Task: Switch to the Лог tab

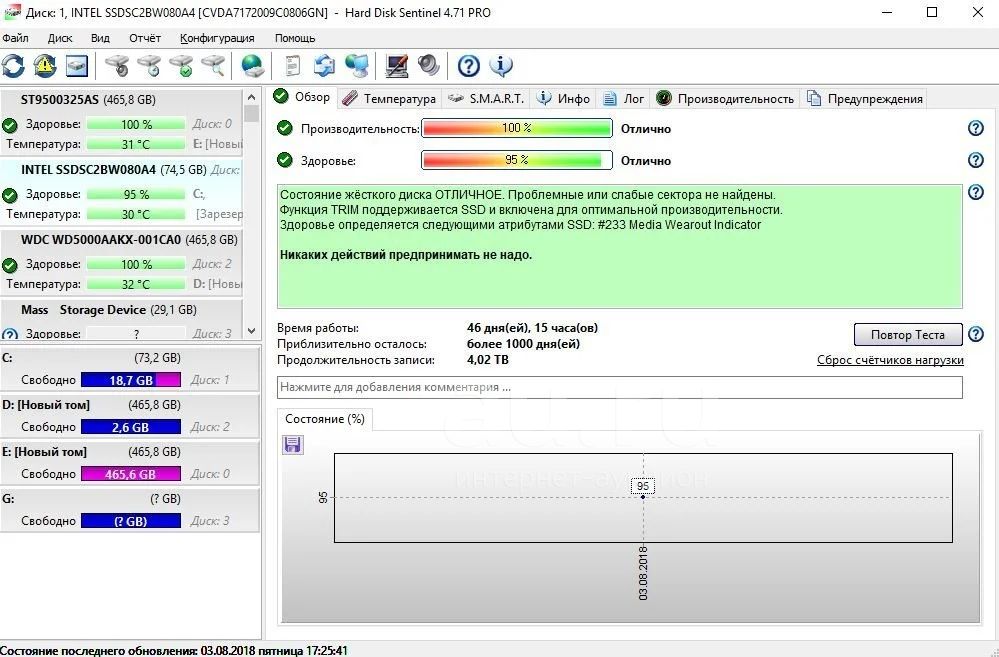Action: coord(624,99)
